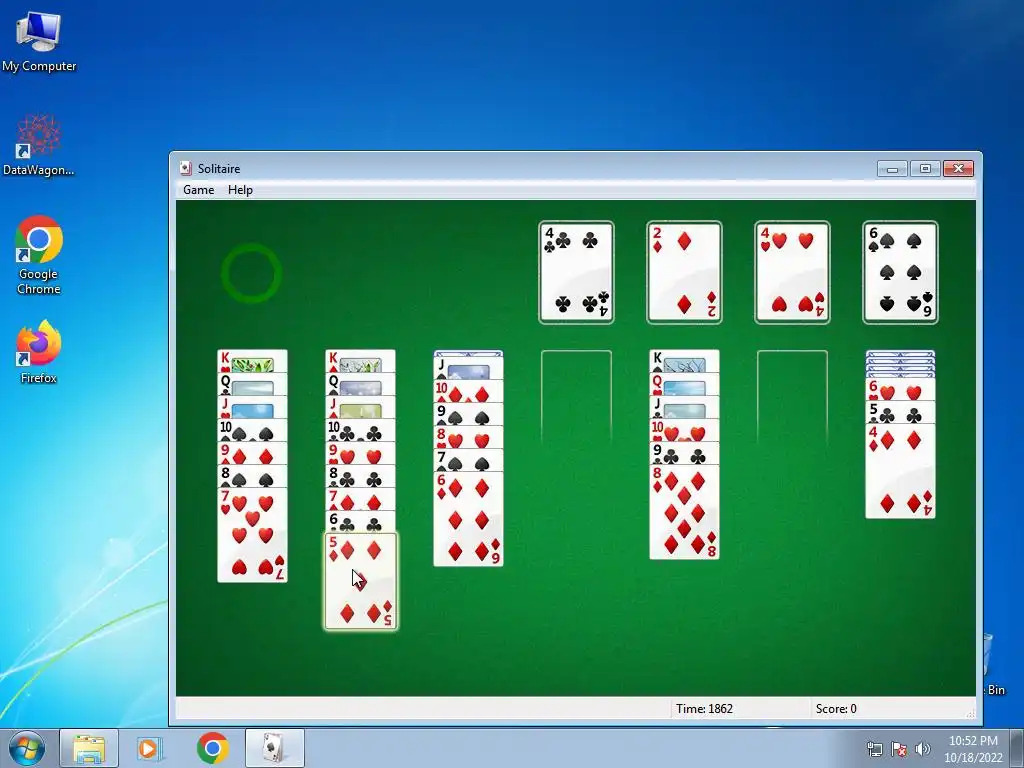Click the Solitaire title bar icon
Image resolution: width=1024 pixels, height=768 pixels.
[x=186, y=168]
